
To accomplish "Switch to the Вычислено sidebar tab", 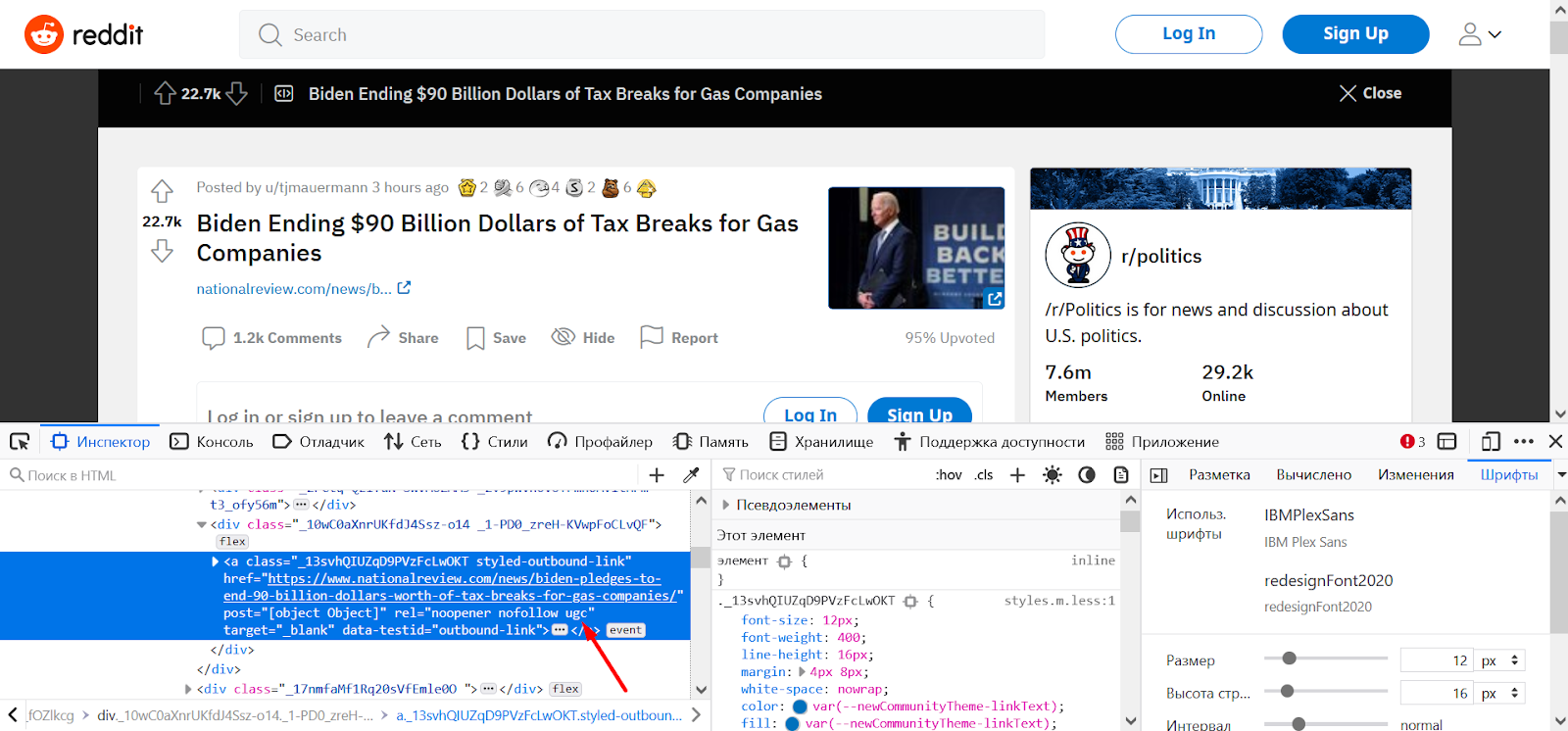I will pos(1313,475).
